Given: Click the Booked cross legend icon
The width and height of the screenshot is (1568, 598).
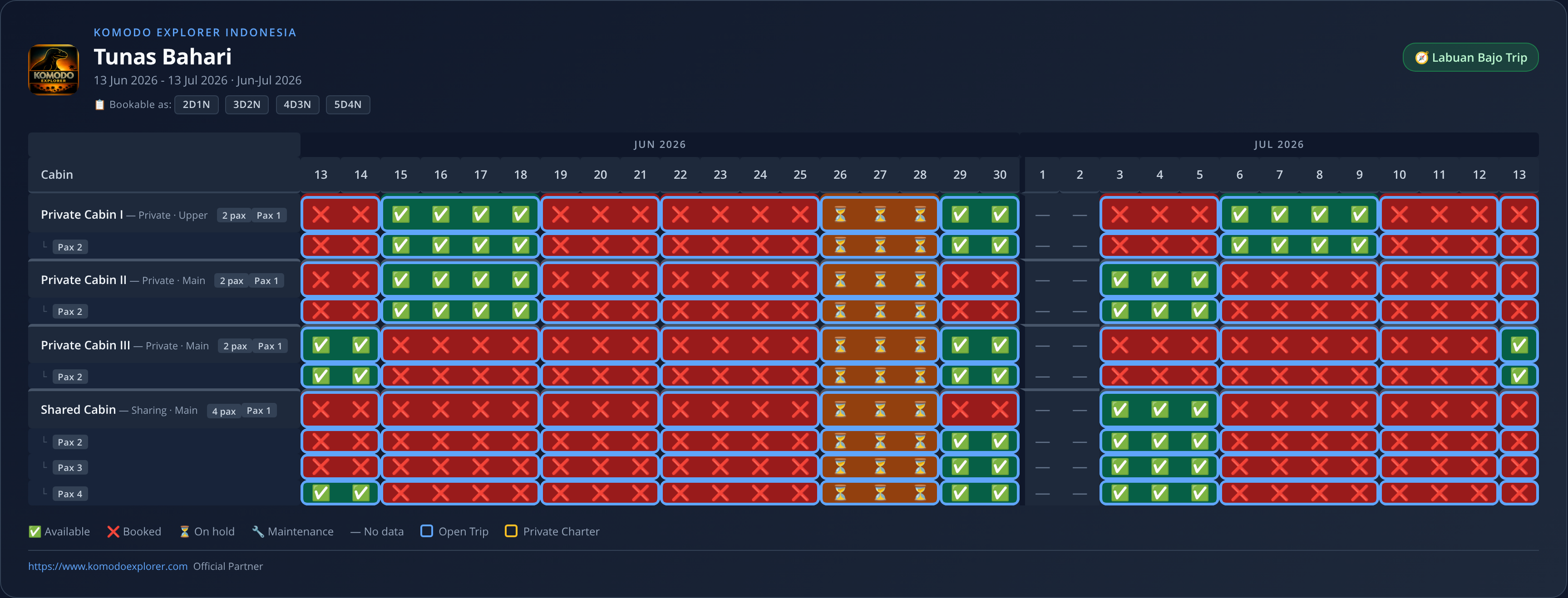Looking at the screenshot, I should 113,532.
